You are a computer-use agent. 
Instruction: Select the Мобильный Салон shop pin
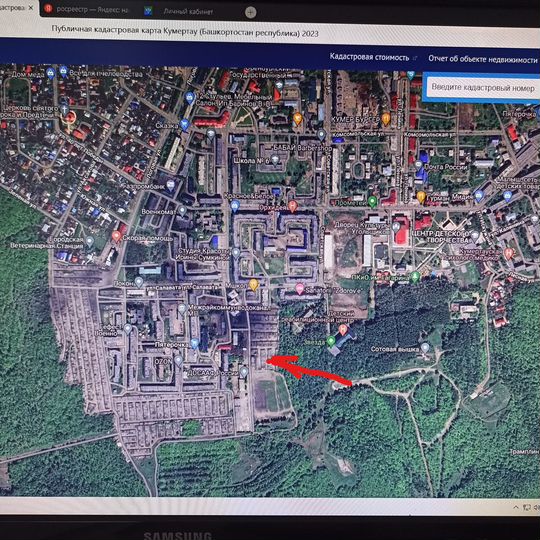tap(190, 98)
